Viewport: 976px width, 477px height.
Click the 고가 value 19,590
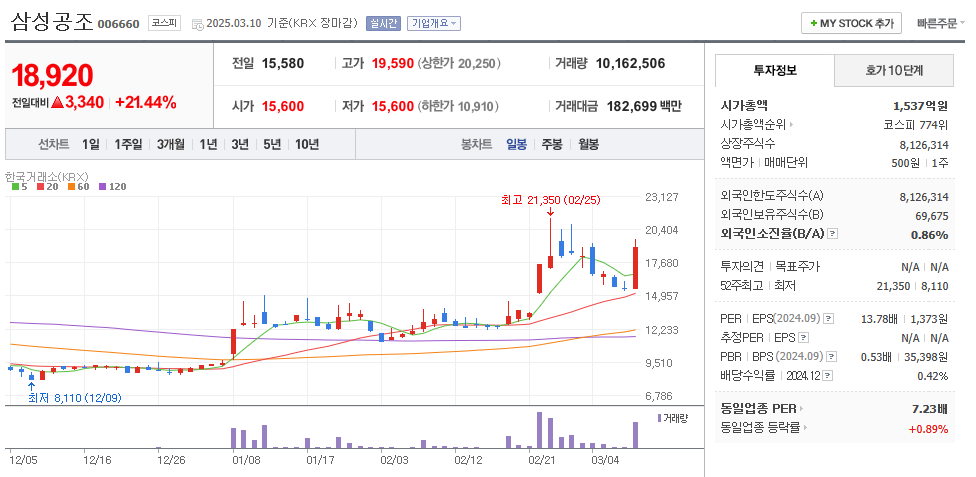393,63
